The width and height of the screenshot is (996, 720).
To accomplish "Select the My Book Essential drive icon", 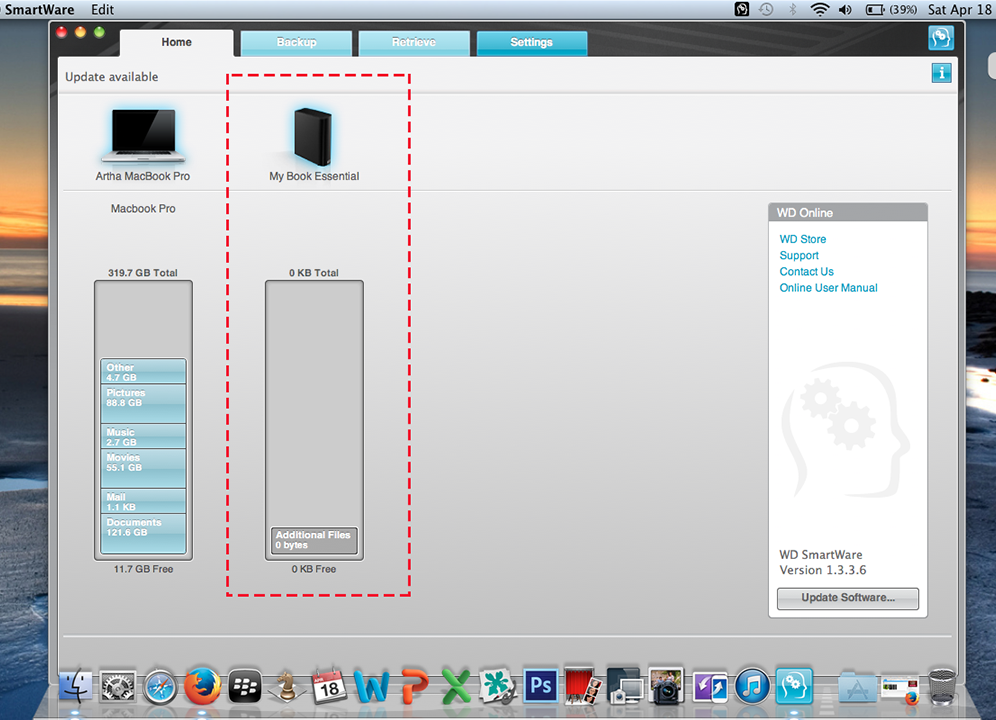I will pyautogui.click(x=313, y=137).
